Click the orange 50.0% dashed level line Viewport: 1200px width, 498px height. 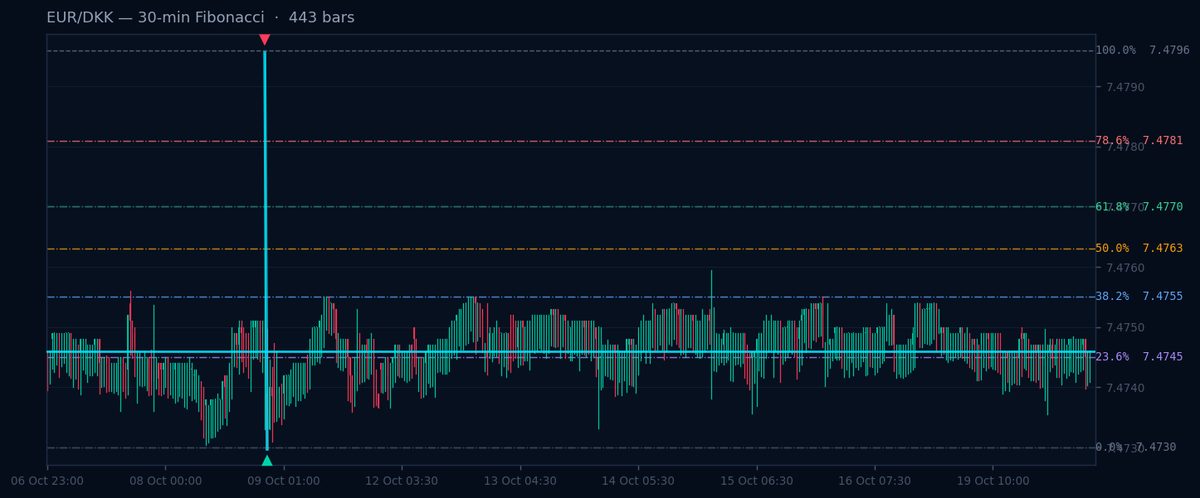point(571,249)
